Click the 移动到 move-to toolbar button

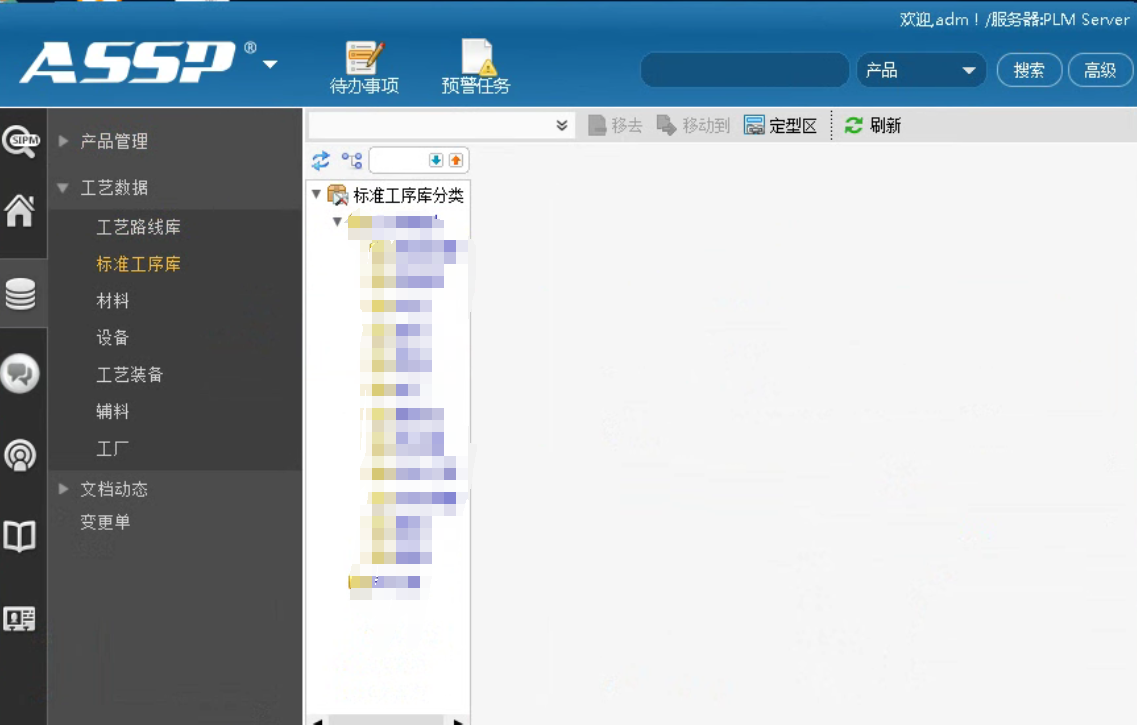(x=692, y=125)
